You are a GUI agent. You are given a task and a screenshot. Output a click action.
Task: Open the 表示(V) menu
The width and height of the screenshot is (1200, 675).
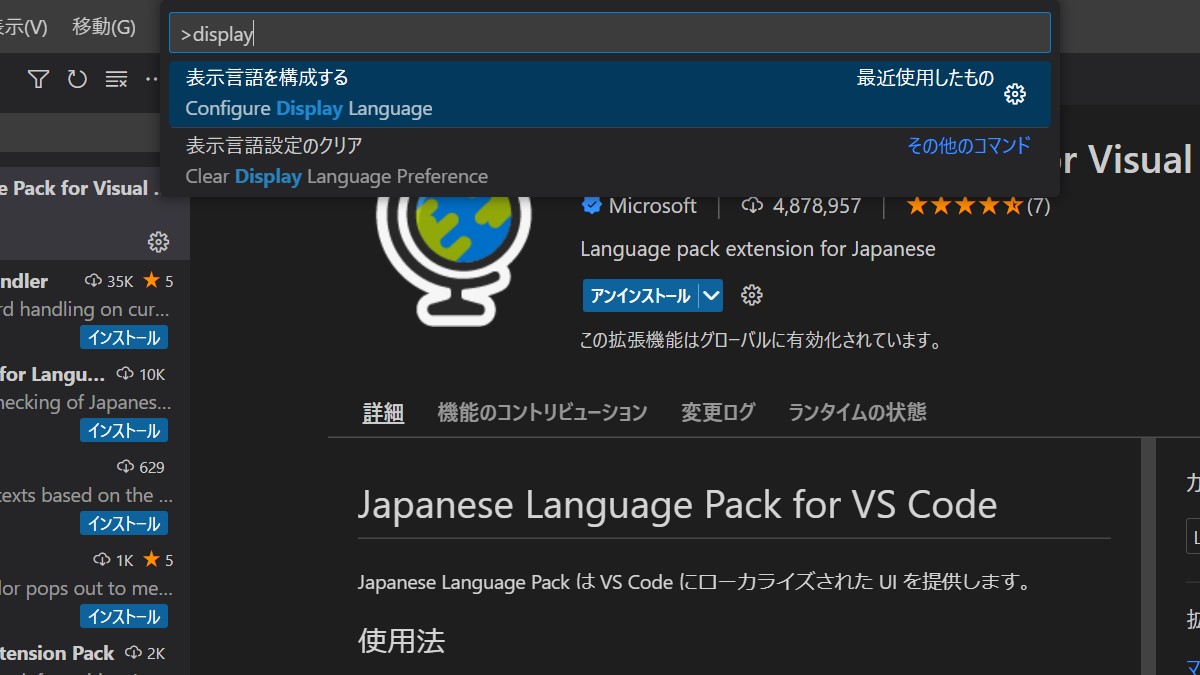pyautogui.click(x=24, y=27)
